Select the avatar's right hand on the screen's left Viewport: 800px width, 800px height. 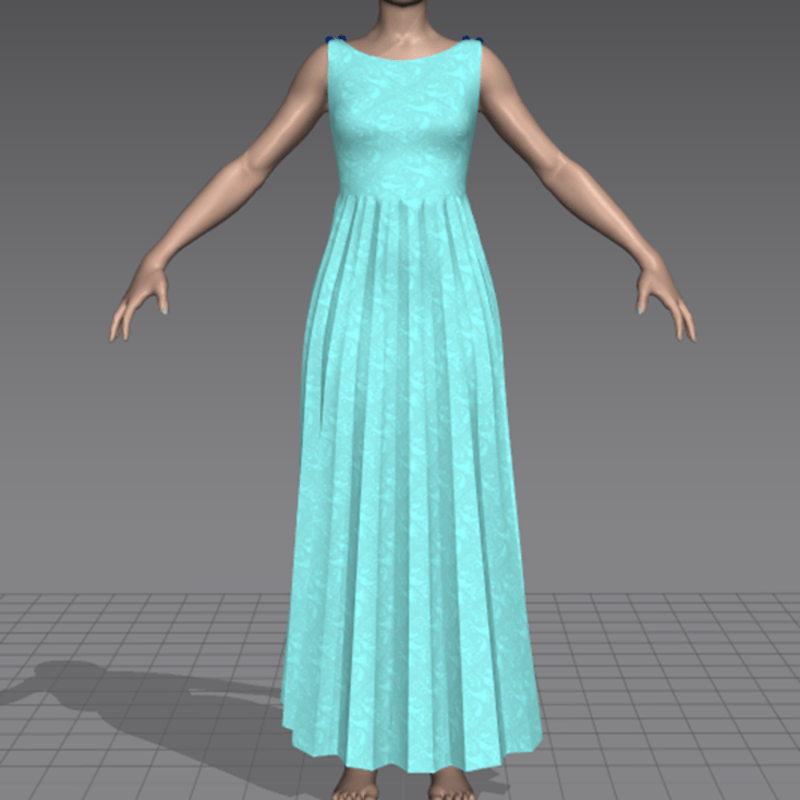140,300
